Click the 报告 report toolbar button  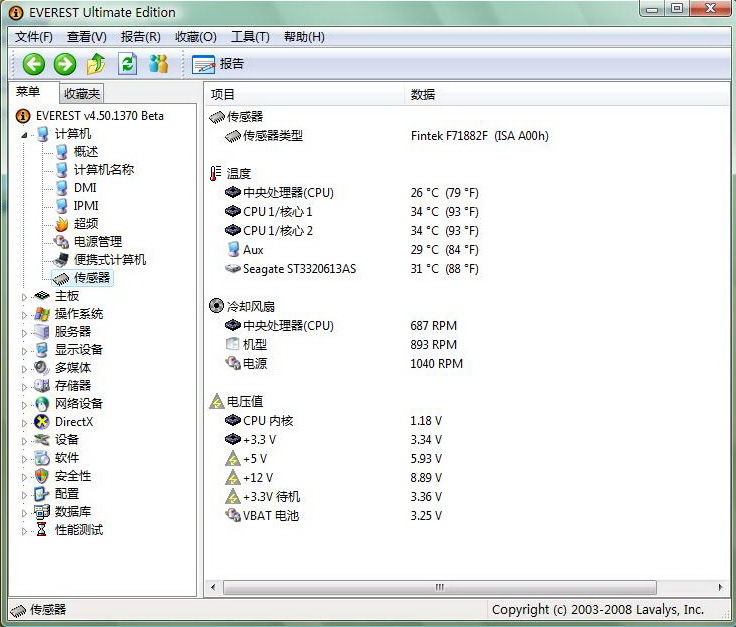coord(218,64)
